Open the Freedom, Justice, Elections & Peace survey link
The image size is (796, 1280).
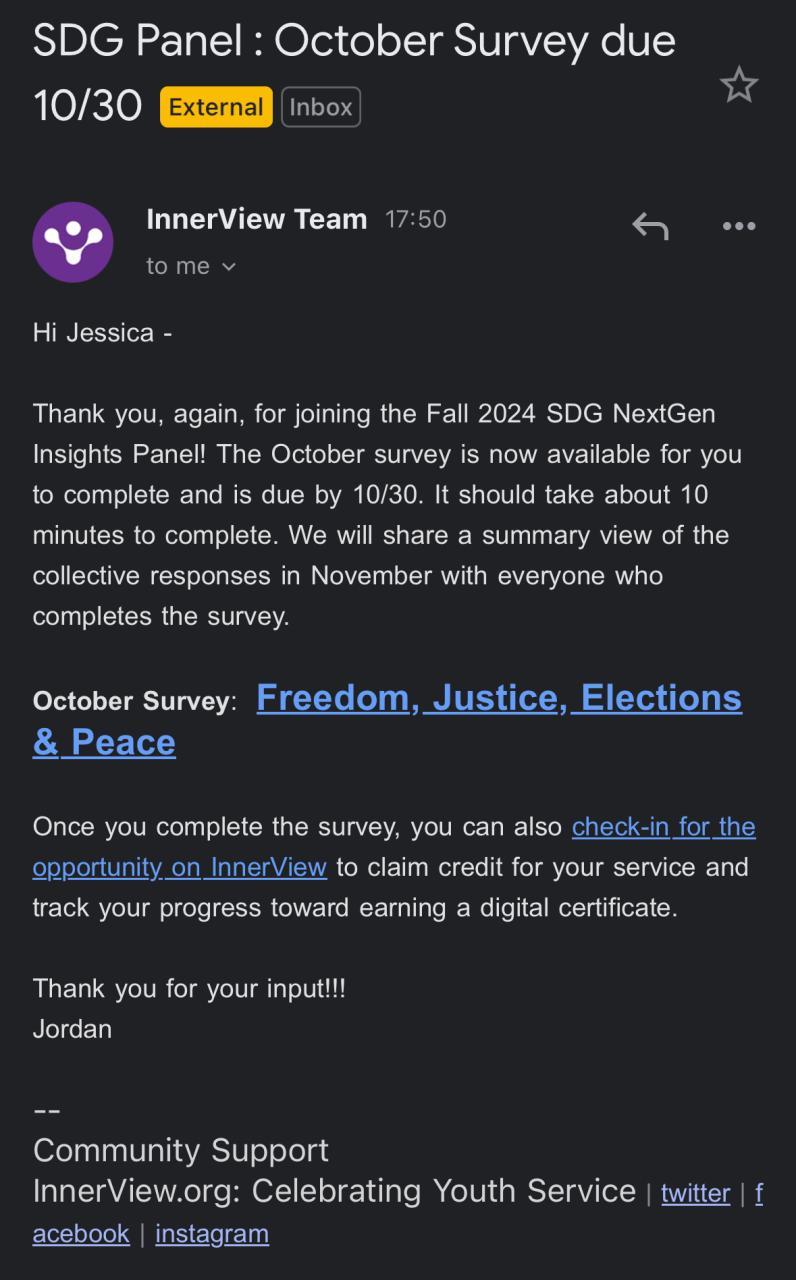pos(498,698)
